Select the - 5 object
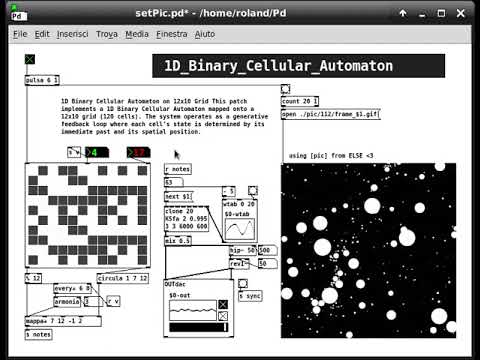This screenshot has height=360, width=480. (x=229, y=191)
